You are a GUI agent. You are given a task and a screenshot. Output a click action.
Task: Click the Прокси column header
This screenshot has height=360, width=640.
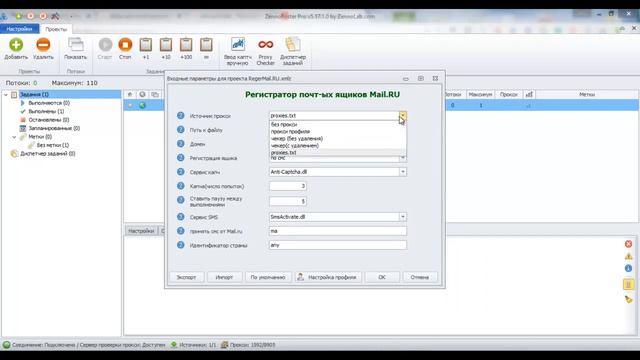click(x=509, y=94)
